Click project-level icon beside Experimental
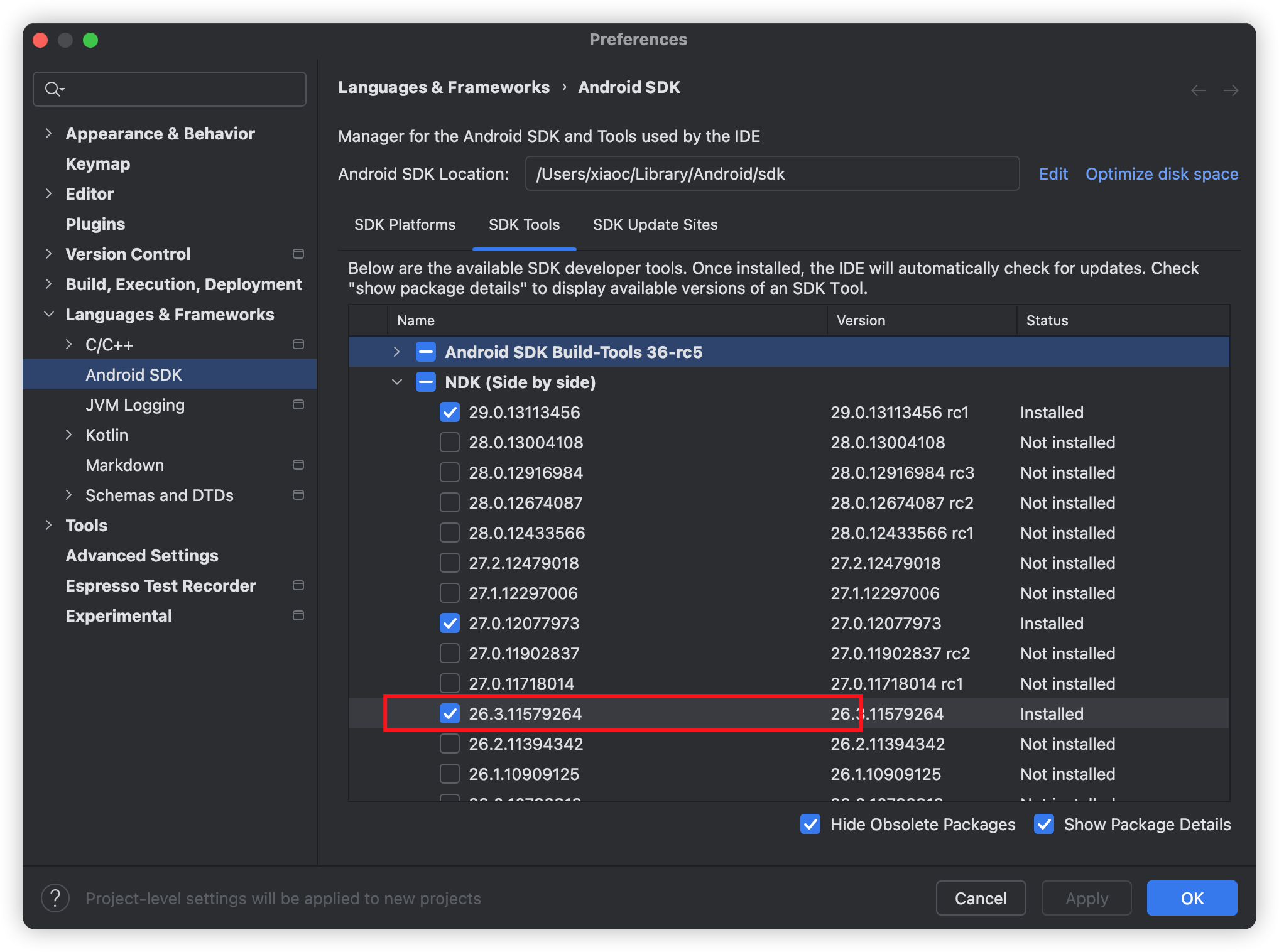1279x952 pixels. click(298, 615)
